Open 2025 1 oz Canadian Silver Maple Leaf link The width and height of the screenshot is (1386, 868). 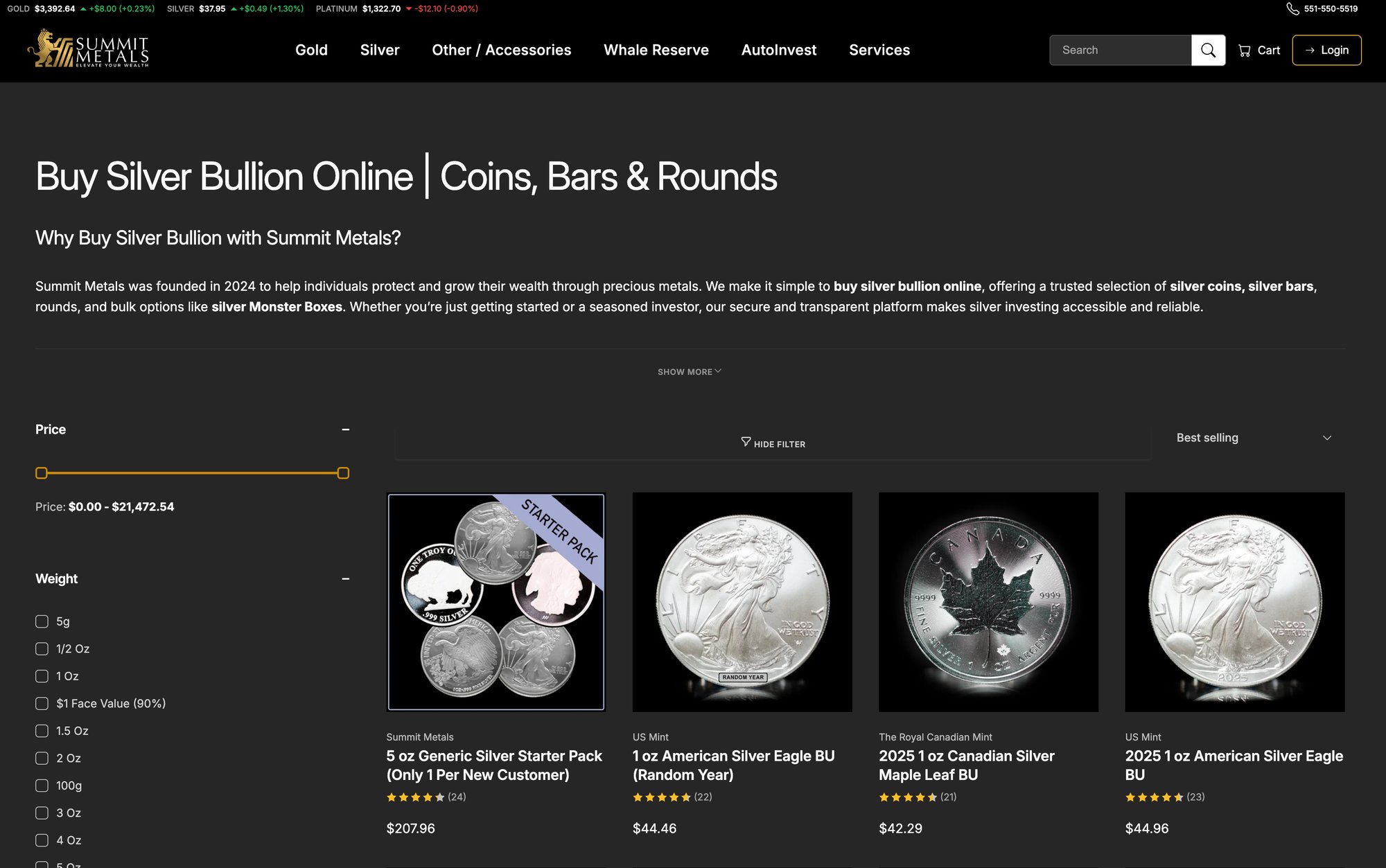(966, 765)
